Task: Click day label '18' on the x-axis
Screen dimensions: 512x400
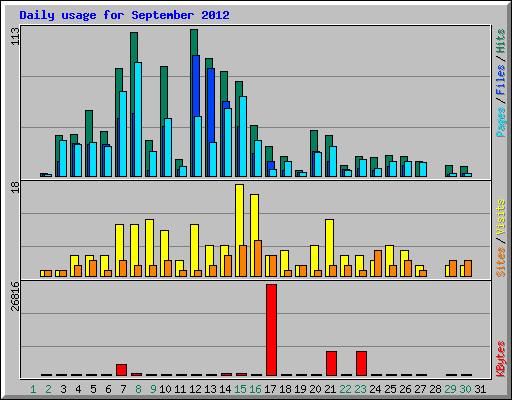Action: click(285, 389)
